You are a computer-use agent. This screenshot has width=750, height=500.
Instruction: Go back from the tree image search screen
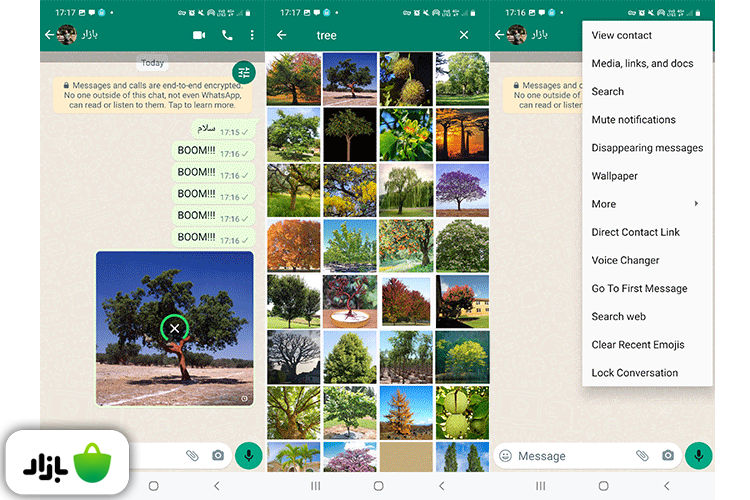[x=281, y=35]
